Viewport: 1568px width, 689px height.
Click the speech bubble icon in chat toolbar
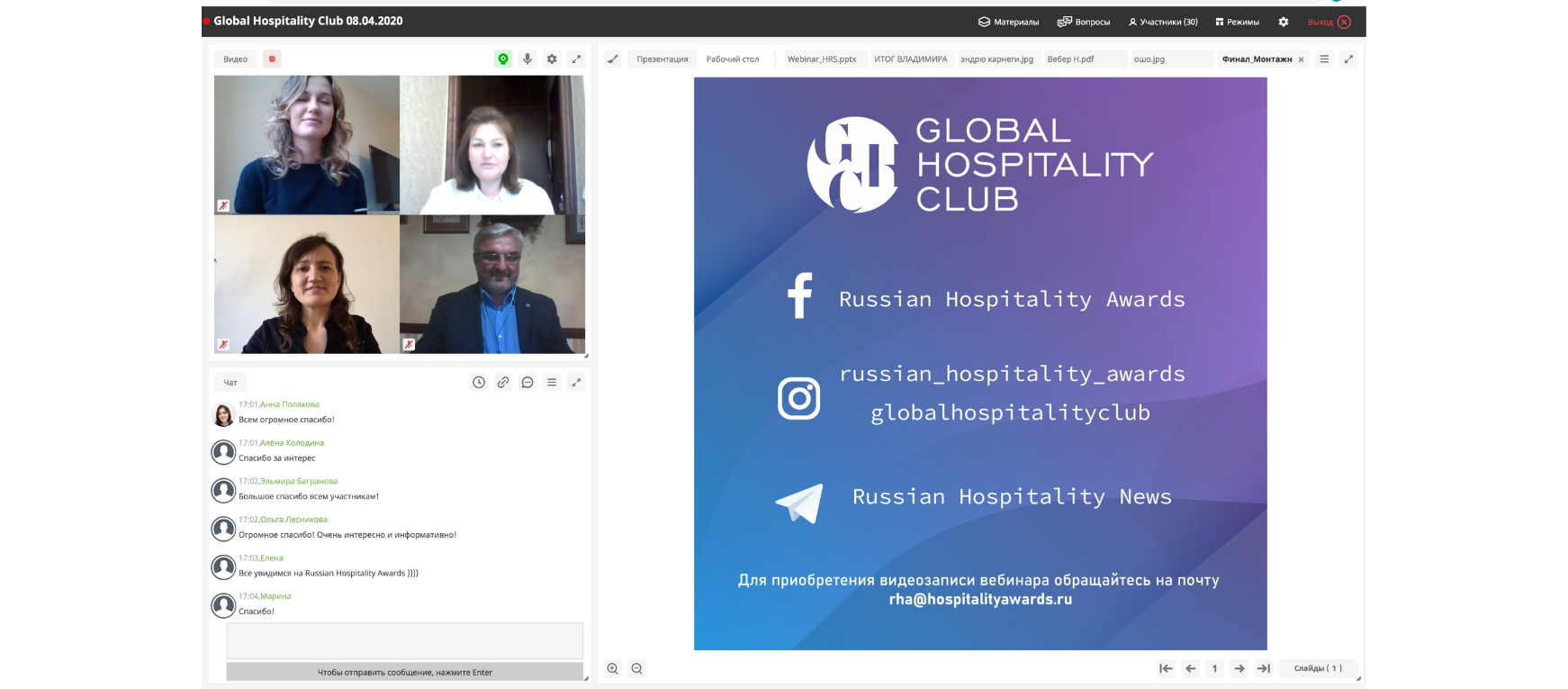(527, 383)
